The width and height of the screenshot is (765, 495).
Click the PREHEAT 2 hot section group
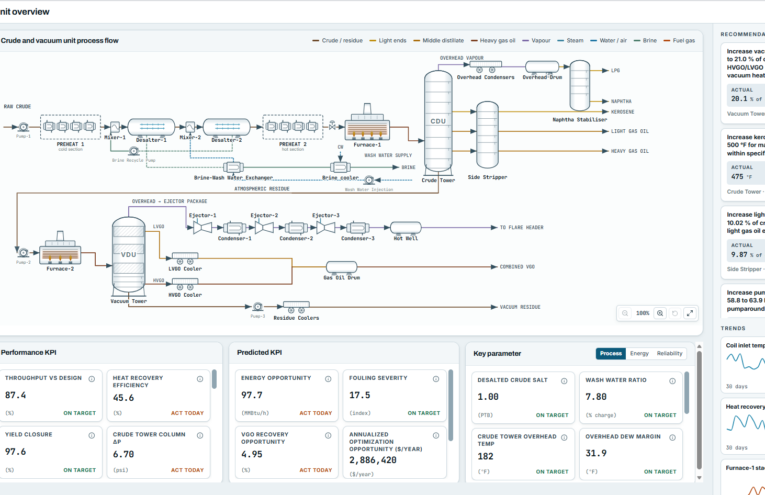coord(293,127)
